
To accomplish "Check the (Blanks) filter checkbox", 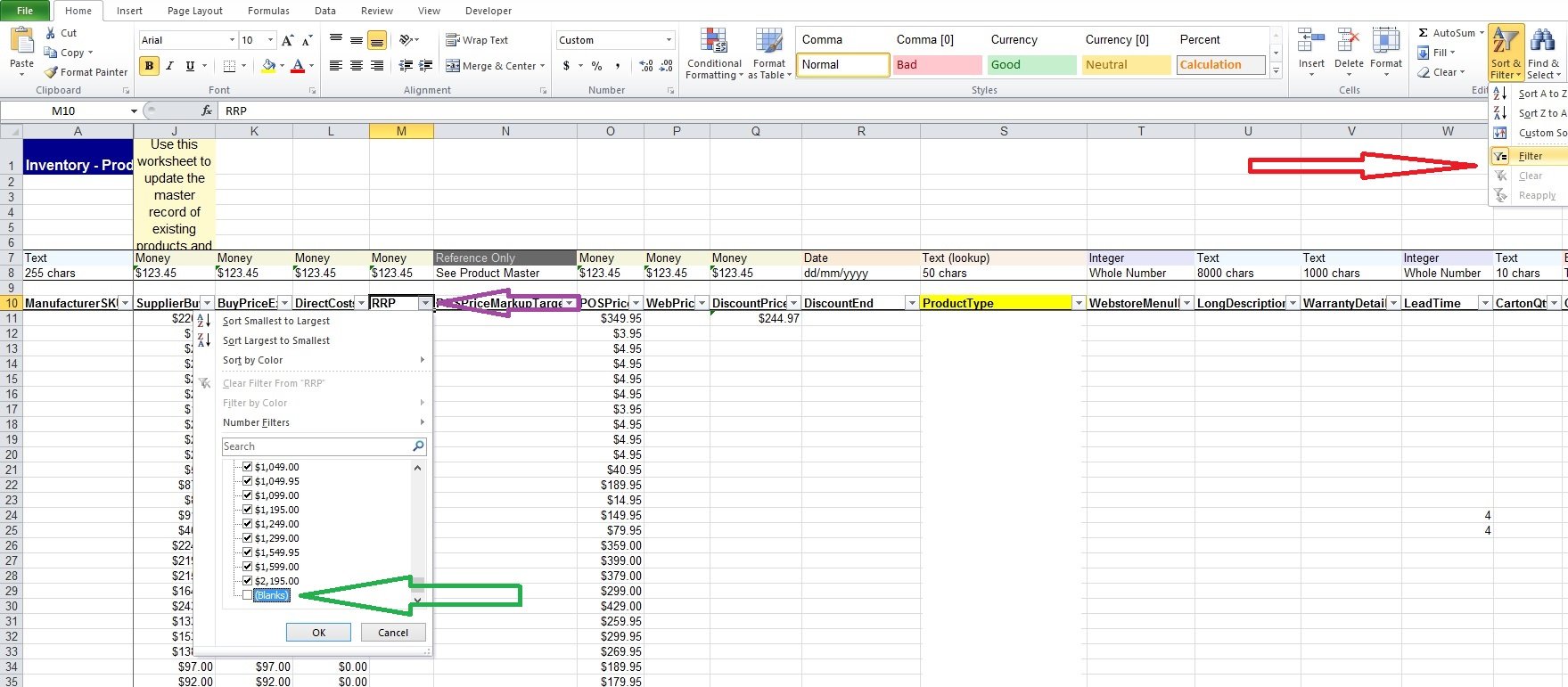I will click(248, 595).
